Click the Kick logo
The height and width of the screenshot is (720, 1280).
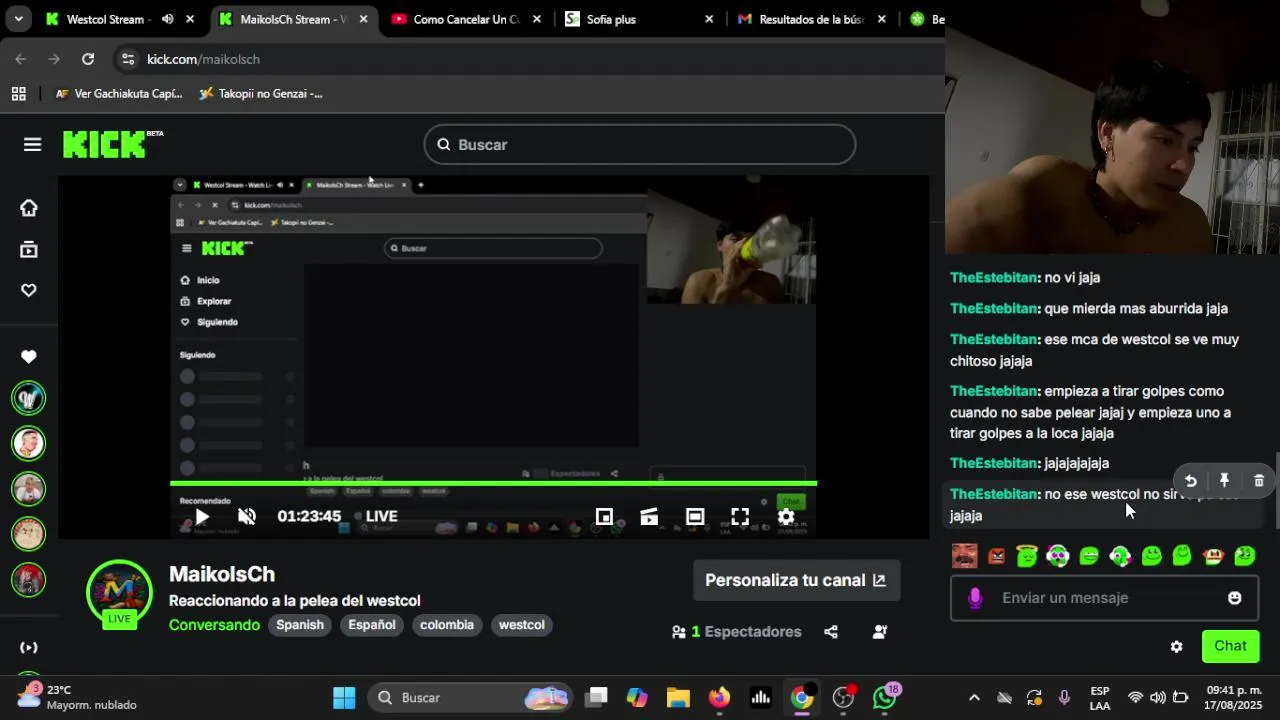(112, 144)
